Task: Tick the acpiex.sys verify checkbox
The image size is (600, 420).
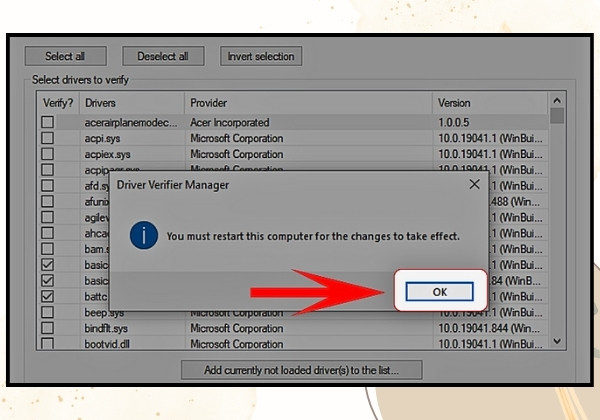Action: tap(47, 154)
